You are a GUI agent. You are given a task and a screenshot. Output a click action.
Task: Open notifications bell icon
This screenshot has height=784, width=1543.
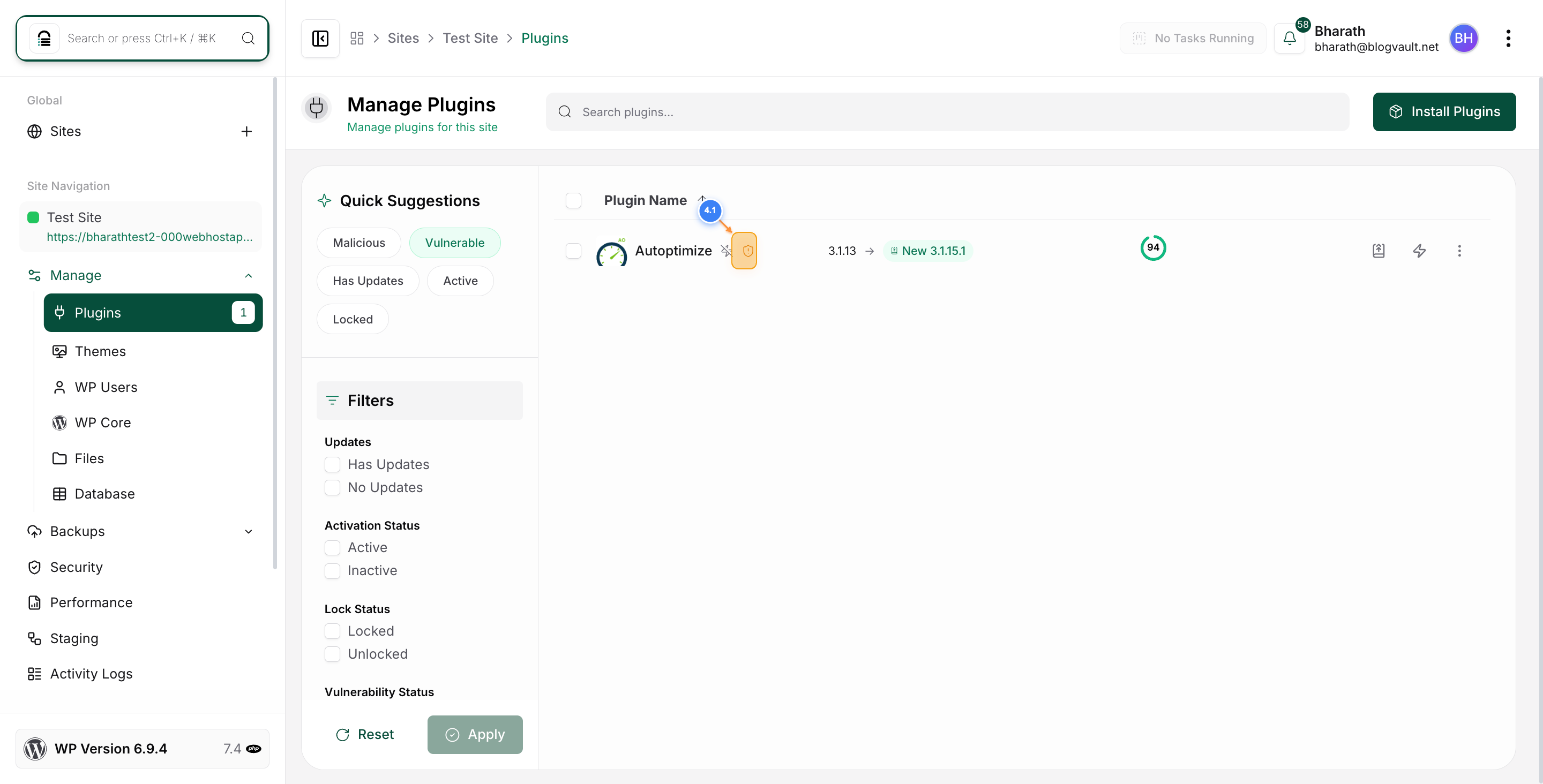[x=1289, y=39]
